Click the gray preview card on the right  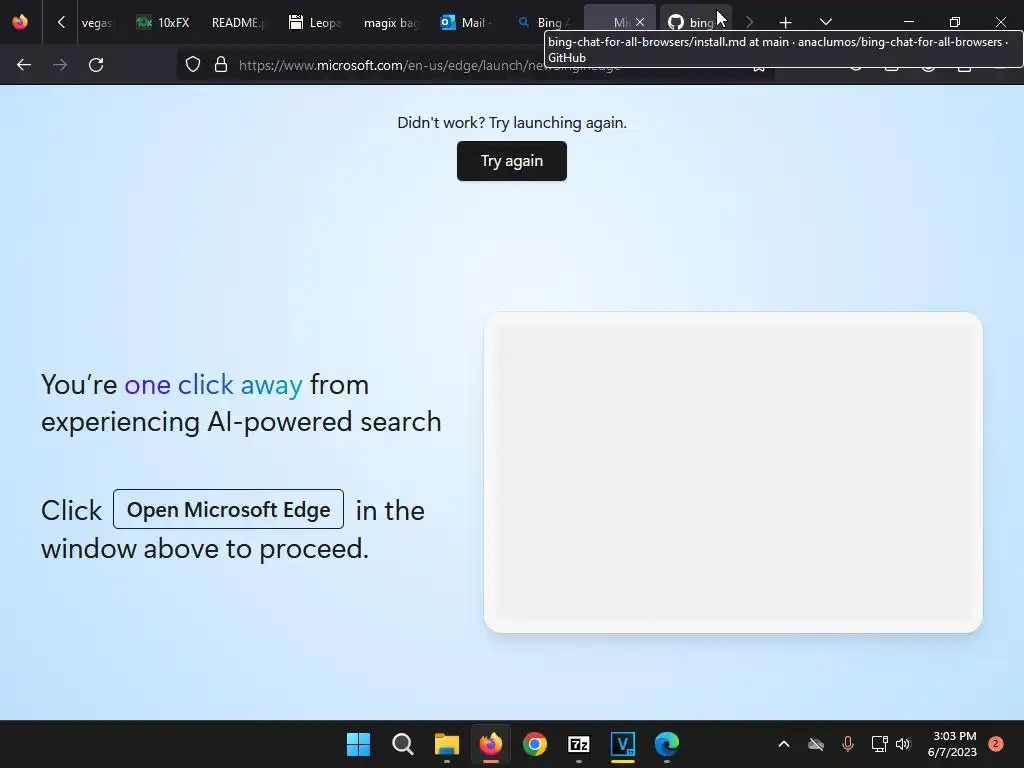tap(733, 472)
